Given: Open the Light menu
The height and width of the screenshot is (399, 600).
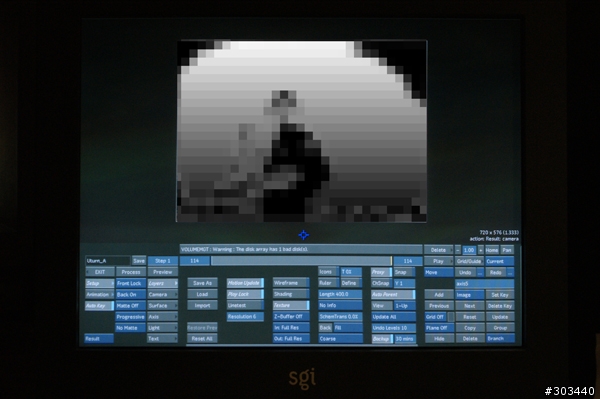Looking at the screenshot, I should click(163, 328).
